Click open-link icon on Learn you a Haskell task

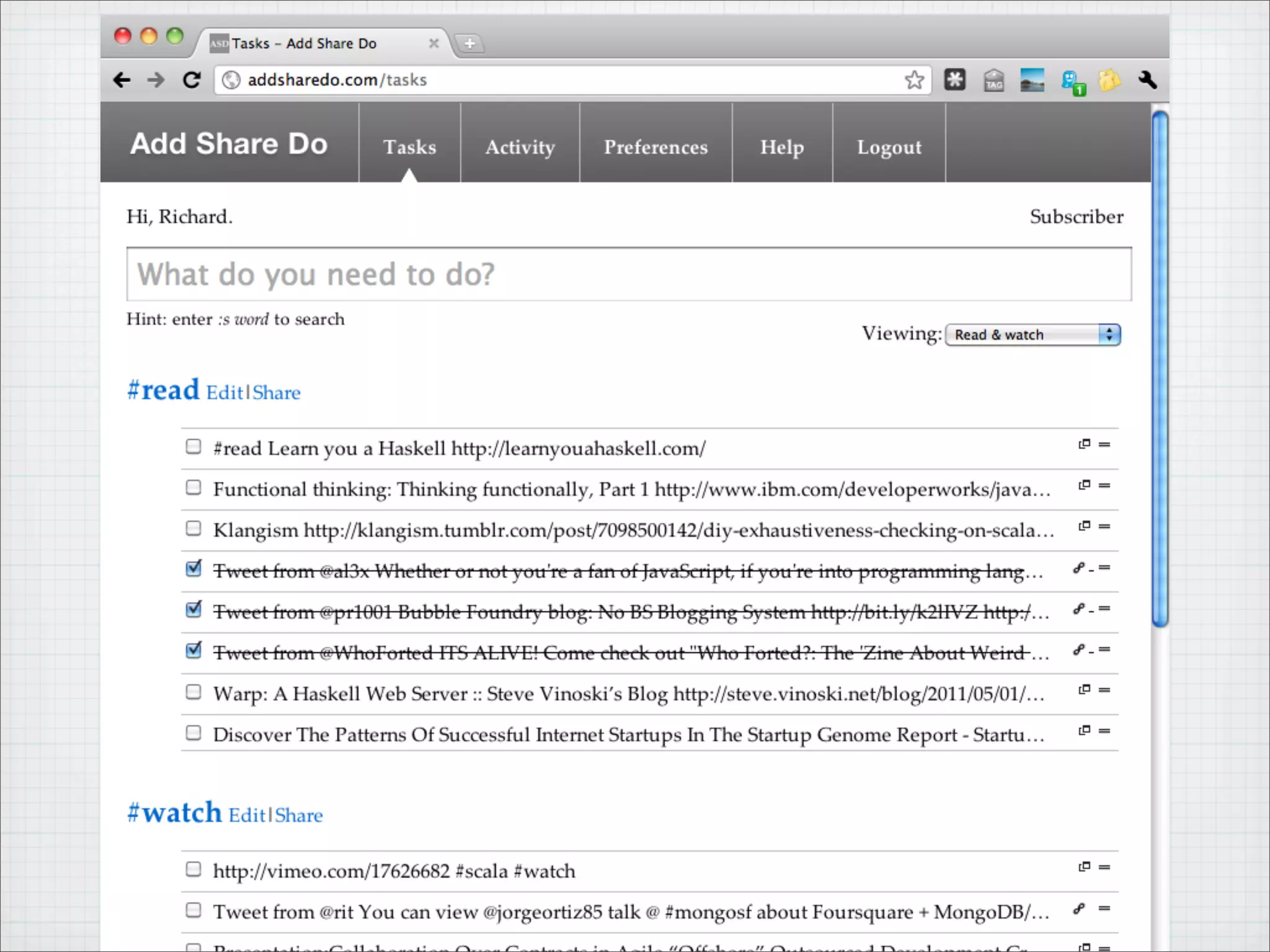click(1084, 444)
